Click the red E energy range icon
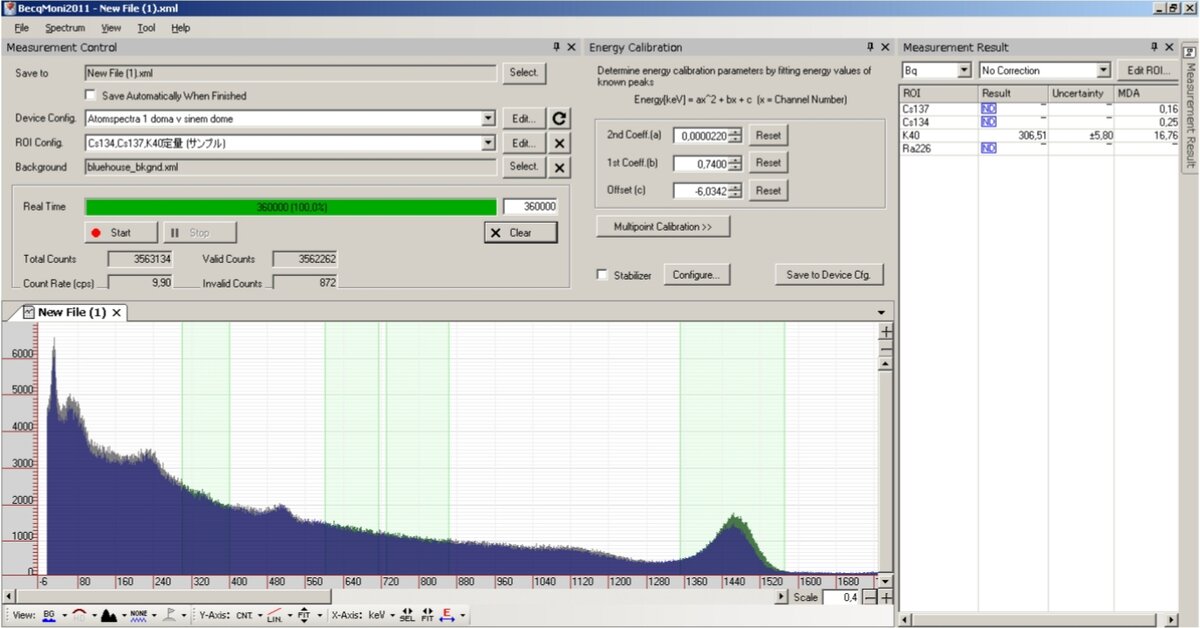The height and width of the screenshot is (628, 1200). (x=446, y=615)
